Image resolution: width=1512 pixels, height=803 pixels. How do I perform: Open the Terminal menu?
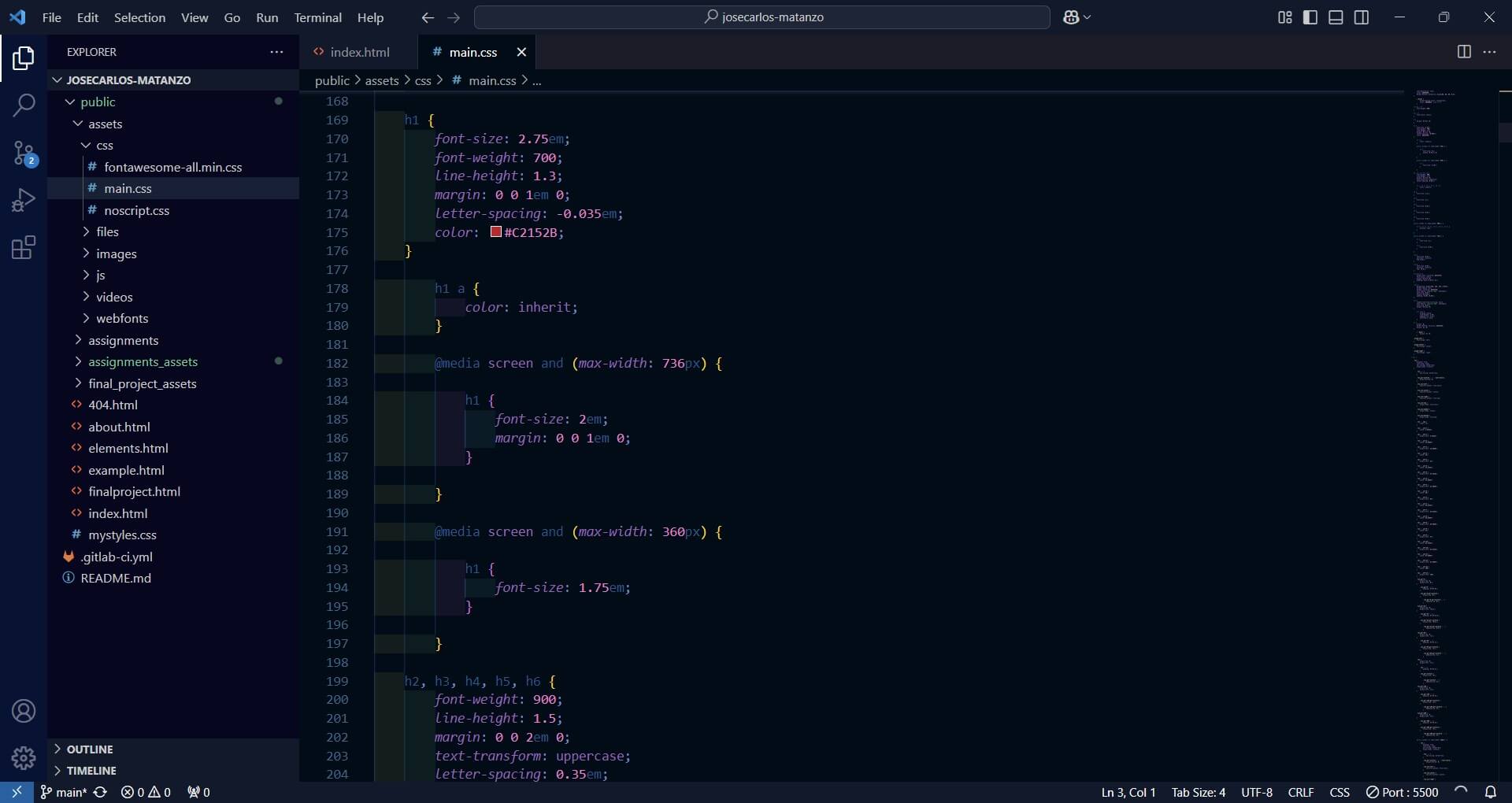pyautogui.click(x=318, y=17)
